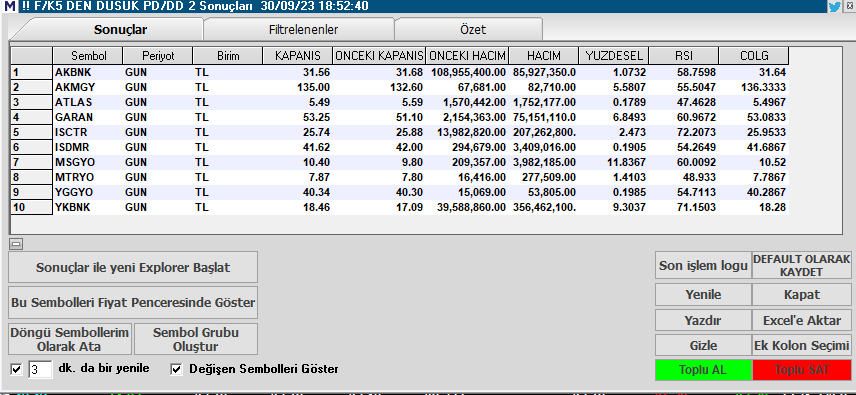This screenshot has height=395, width=856.
Task: Select the ATLAS symbol cell
Action: 88,102
